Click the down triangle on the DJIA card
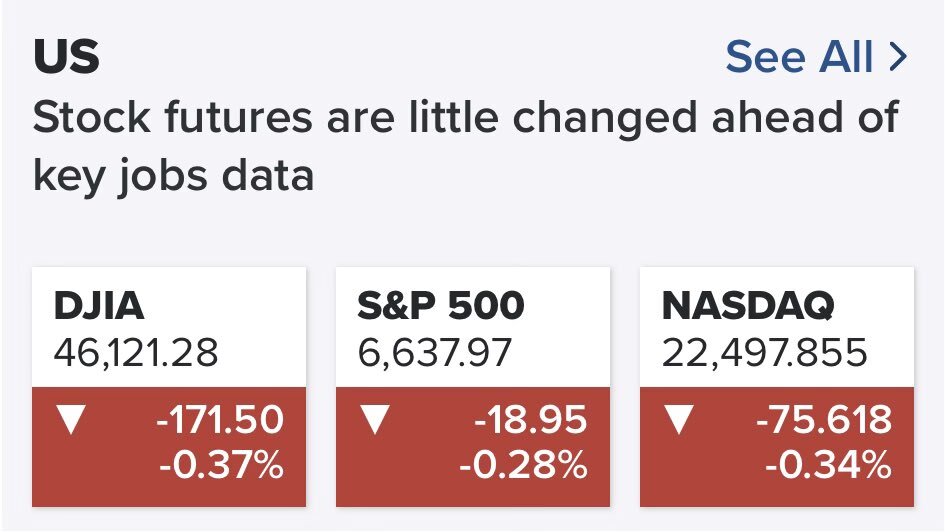This screenshot has width=945, height=532. coord(68,420)
